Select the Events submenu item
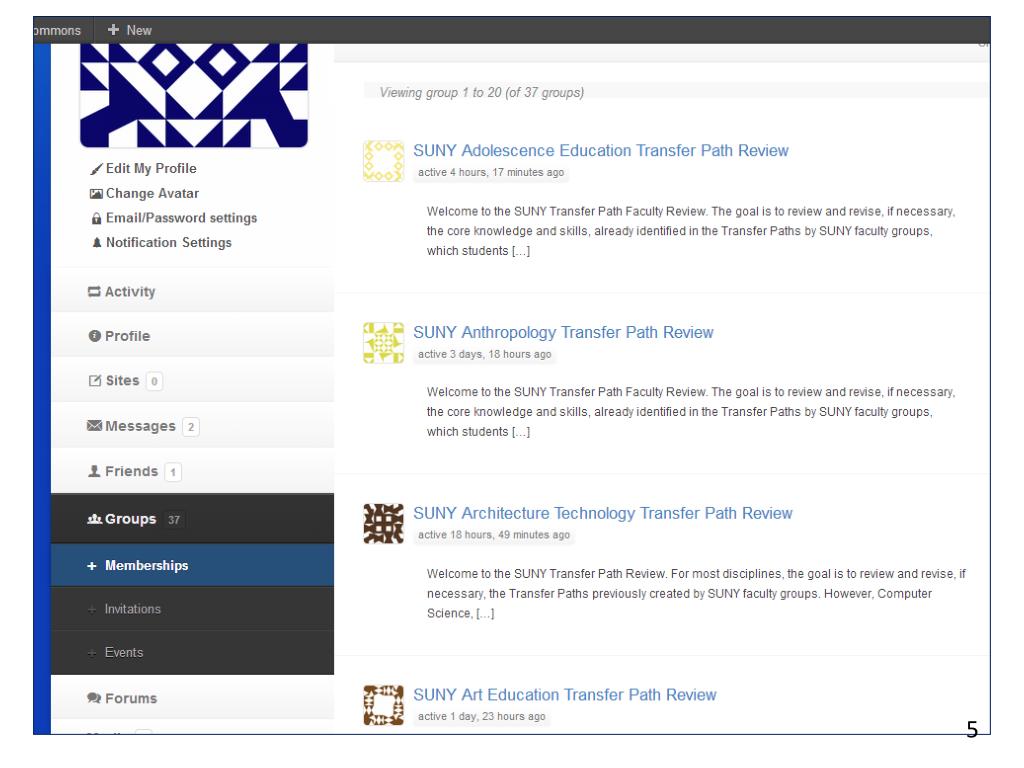Screen dimensions: 1024x768 192,652
